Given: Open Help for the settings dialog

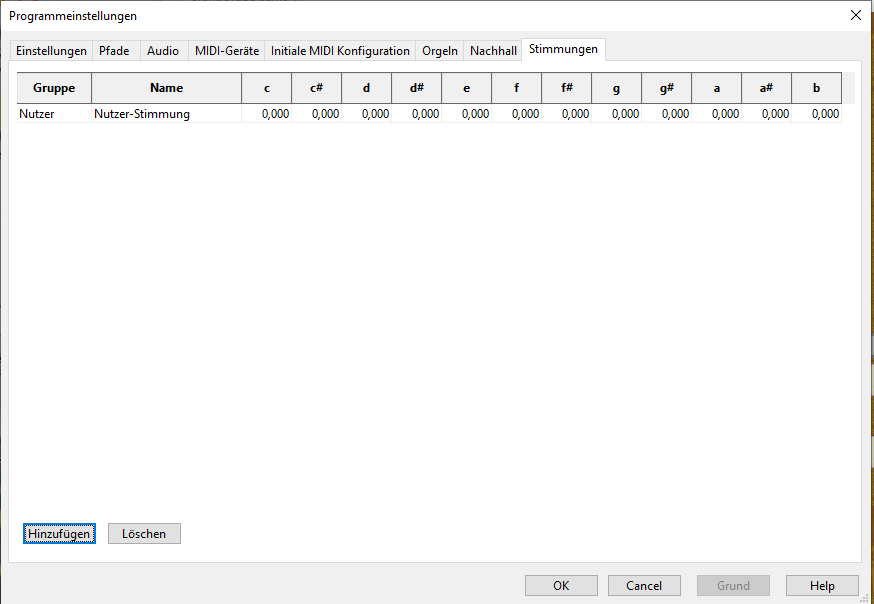Looking at the screenshot, I should [822, 586].
